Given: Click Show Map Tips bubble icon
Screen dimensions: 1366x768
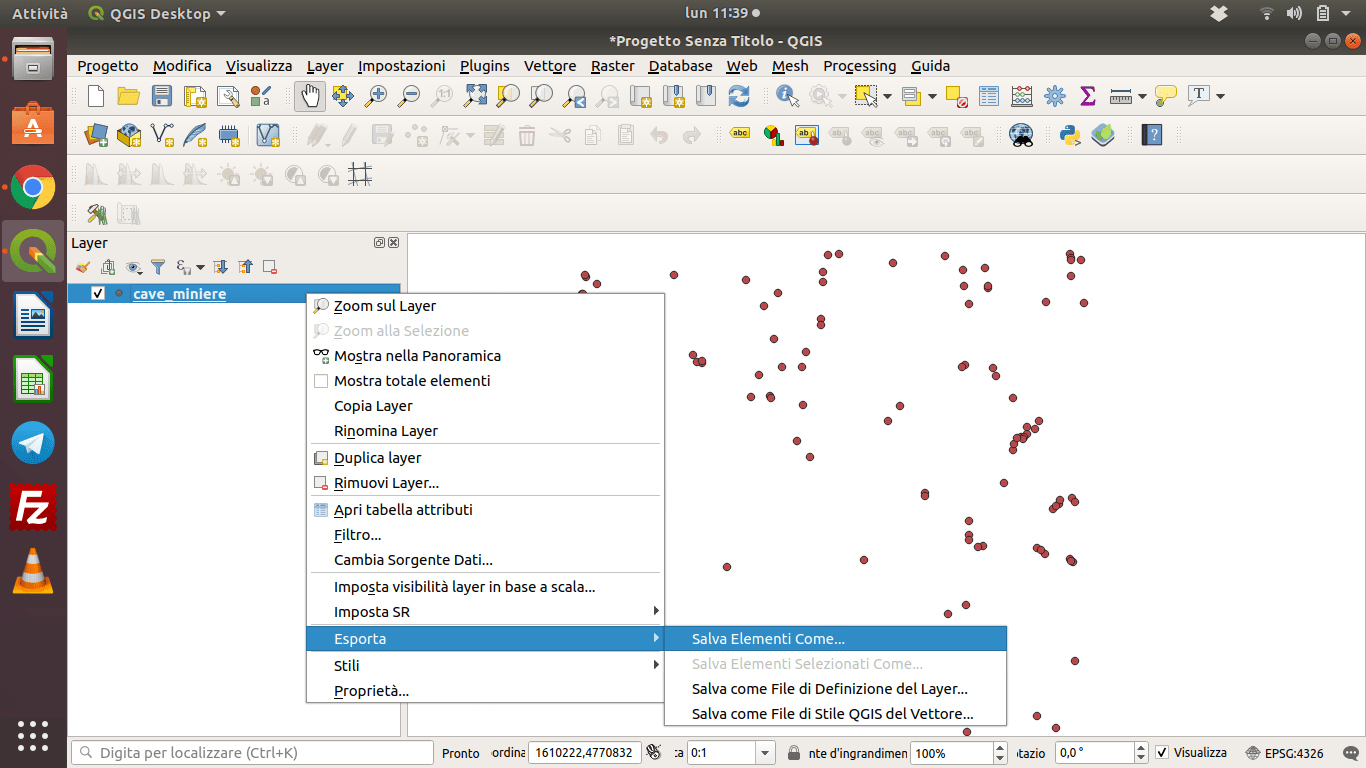Looking at the screenshot, I should [x=1165, y=96].
